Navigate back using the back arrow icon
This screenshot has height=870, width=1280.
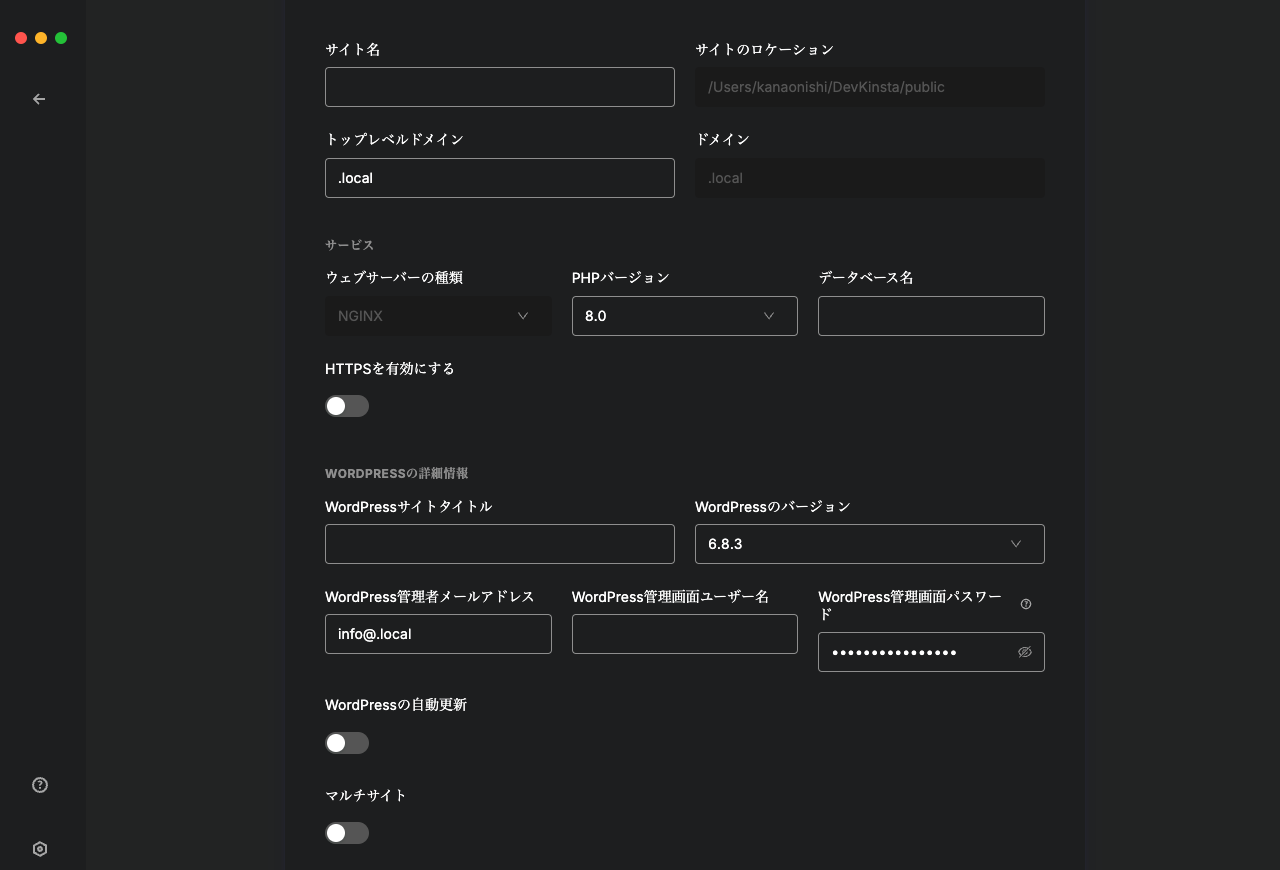click(x=39, y=99)
